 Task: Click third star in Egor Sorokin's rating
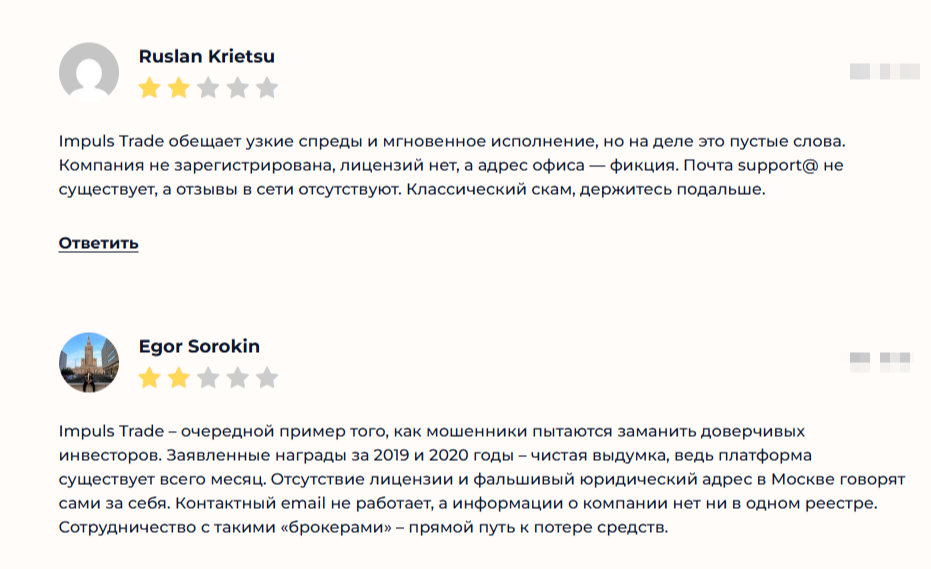(208, 378)
